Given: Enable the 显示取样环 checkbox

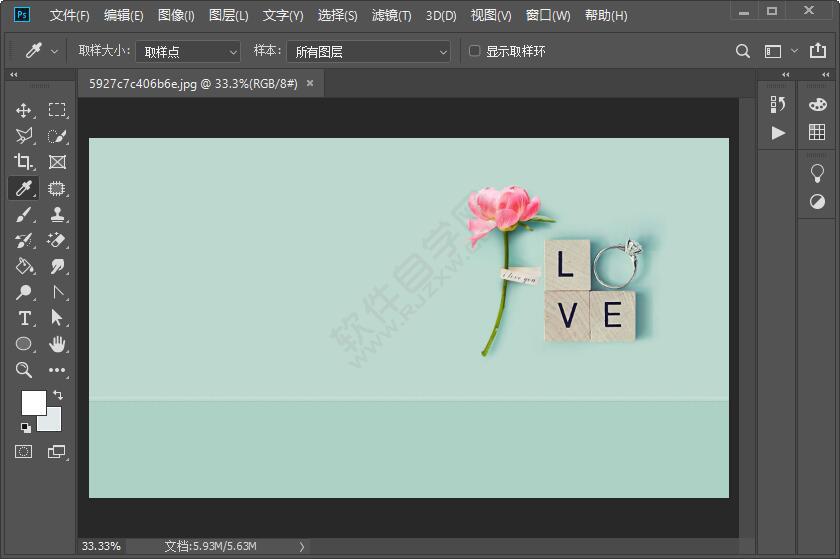Looking at the screenshot, I should click(475, 51).
